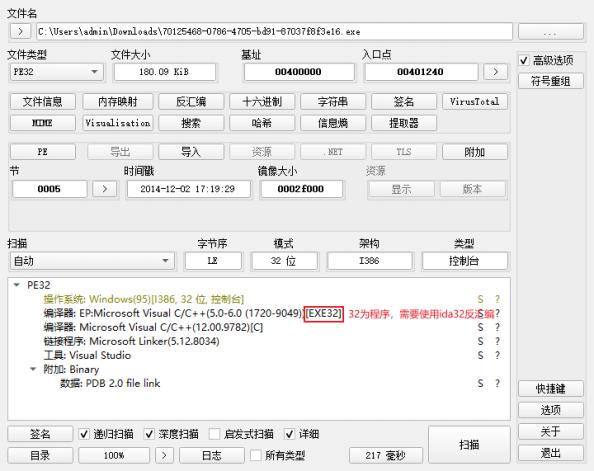Click the ? link on PDB 2.0 row
Image resolution: width=594 pixels, height=471 pixels.
click(497, 383)
